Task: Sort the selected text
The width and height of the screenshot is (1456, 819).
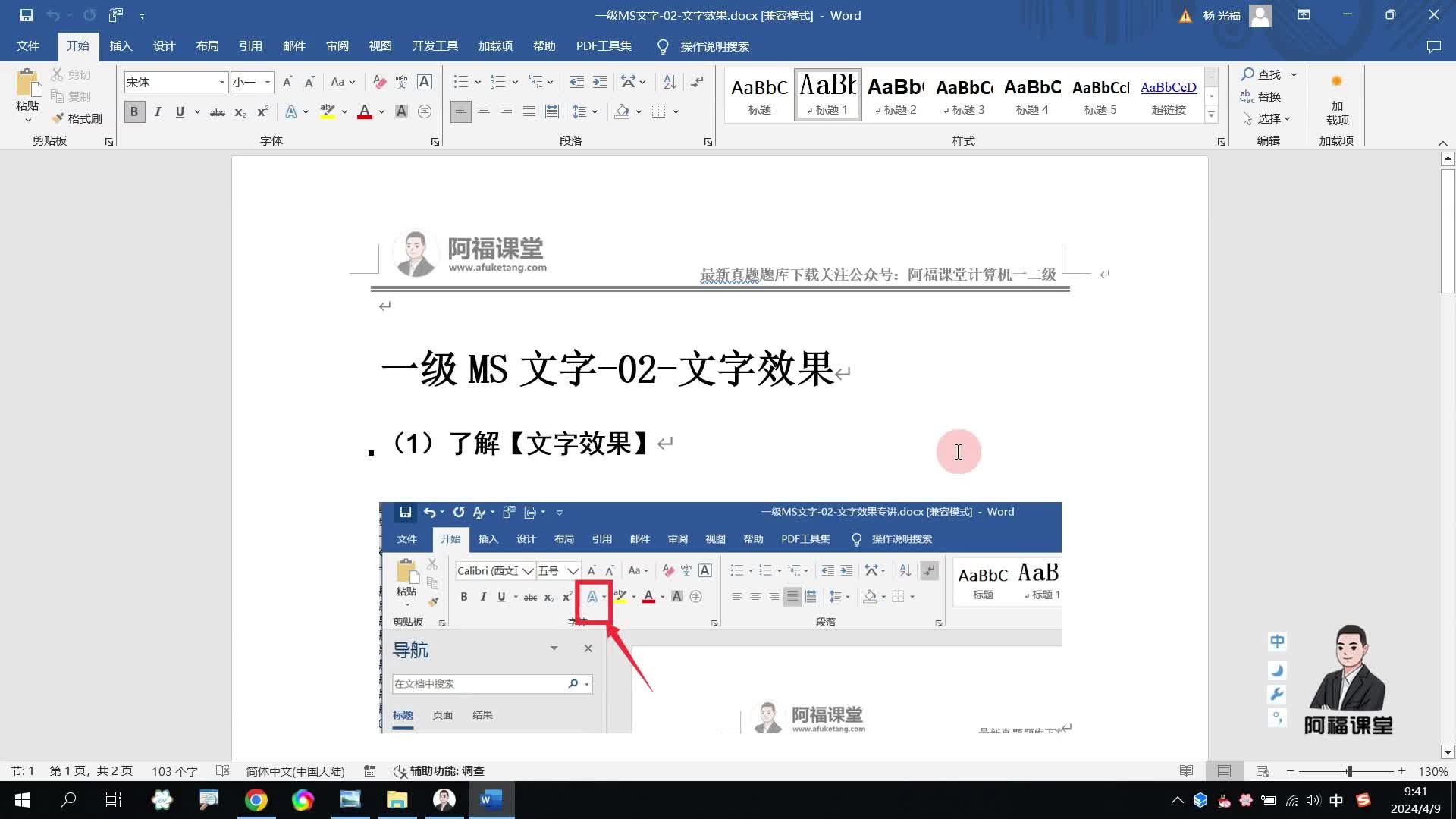Action: click(x=670, y=82)
